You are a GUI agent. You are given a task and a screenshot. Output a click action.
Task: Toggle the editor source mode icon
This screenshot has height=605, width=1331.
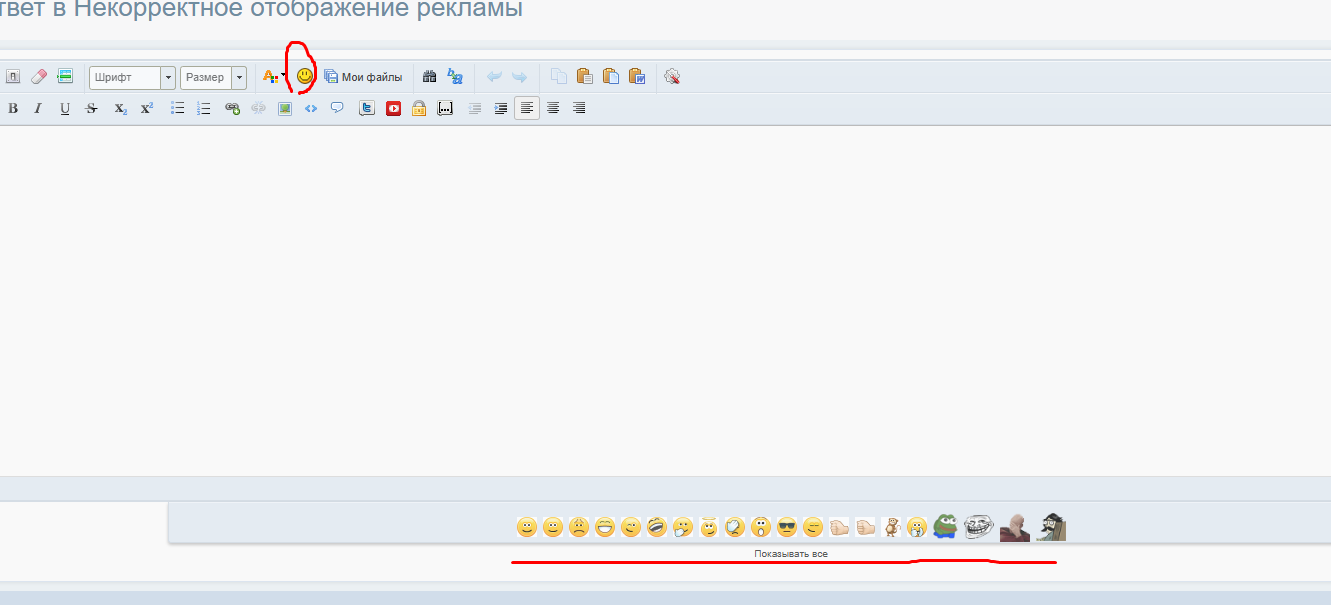click(13, 77)
